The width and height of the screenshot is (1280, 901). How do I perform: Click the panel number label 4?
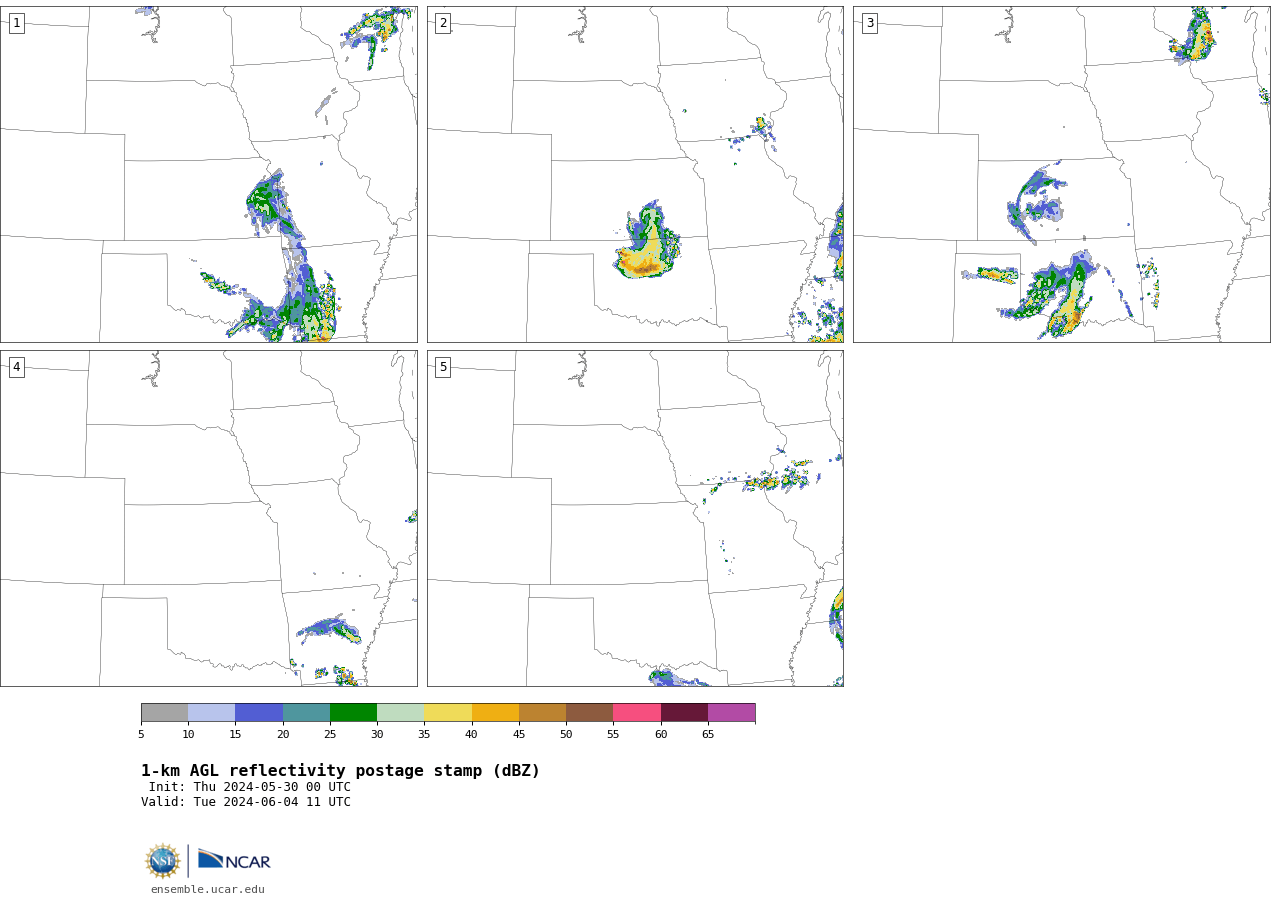[x=16, y=367]
